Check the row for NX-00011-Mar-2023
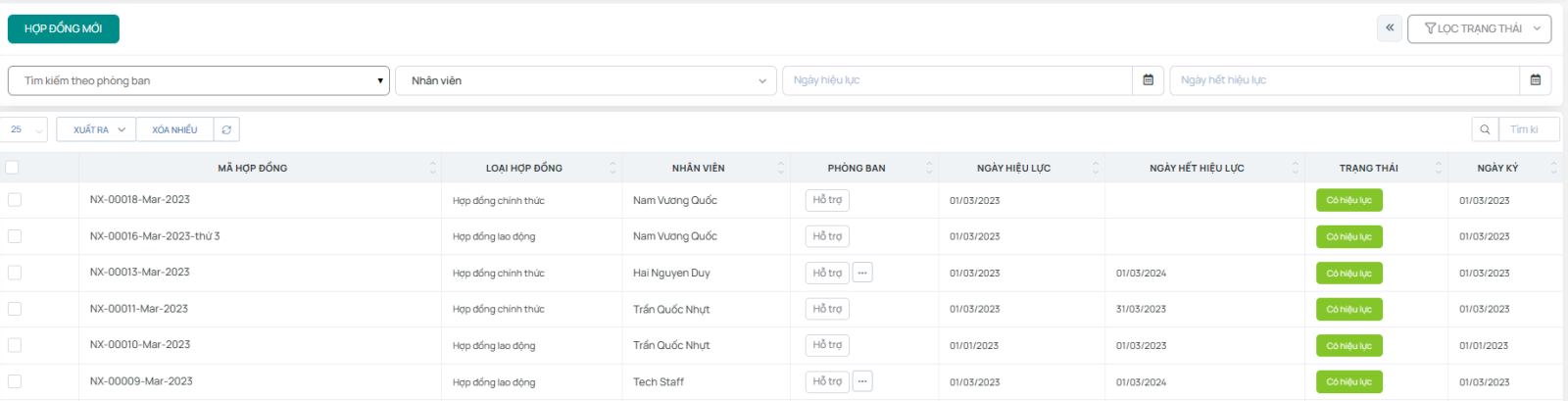Viewport: 1568px width, 401px height. tap(15, 309)
